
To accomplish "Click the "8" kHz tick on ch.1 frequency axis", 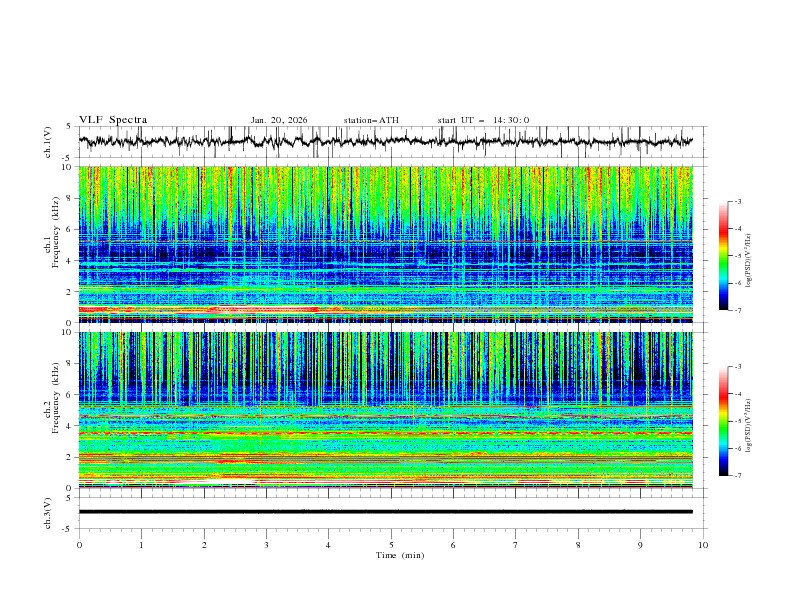I will (69, 198).
